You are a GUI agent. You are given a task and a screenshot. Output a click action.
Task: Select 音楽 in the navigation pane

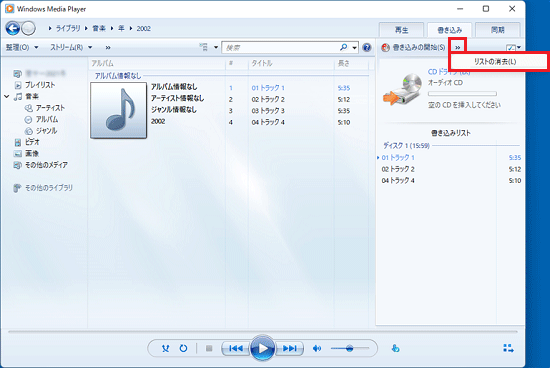pyautogui.click(x=32, y=96)
